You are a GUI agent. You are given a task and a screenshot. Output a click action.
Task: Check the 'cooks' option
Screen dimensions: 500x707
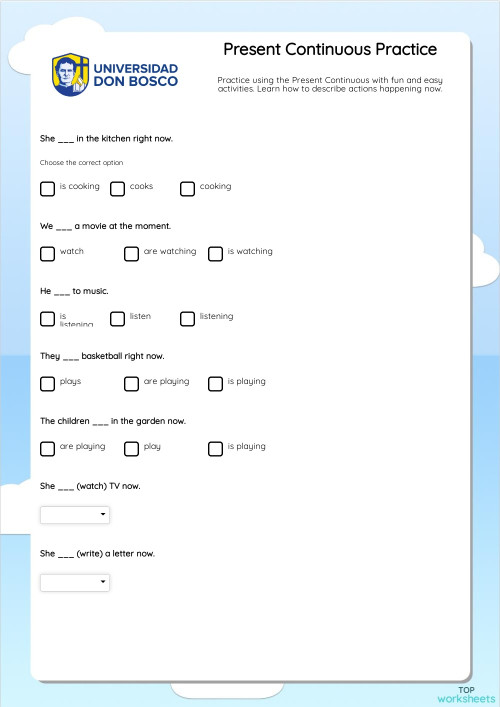117,189
